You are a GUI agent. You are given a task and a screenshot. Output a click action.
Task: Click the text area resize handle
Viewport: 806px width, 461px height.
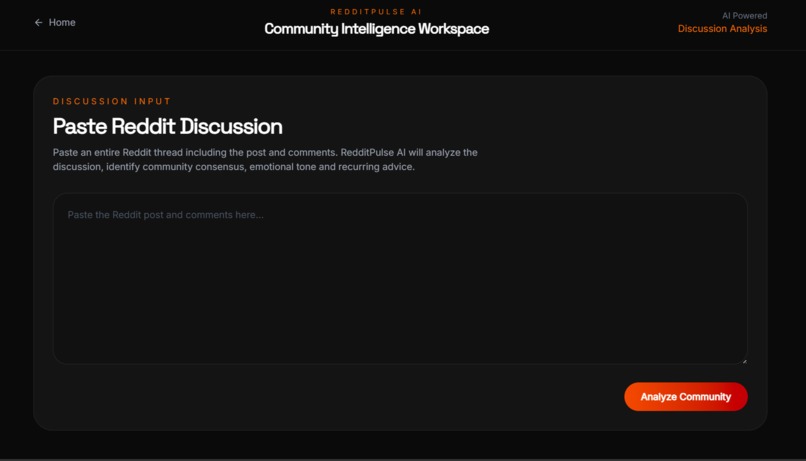click(x=744, y=361)
